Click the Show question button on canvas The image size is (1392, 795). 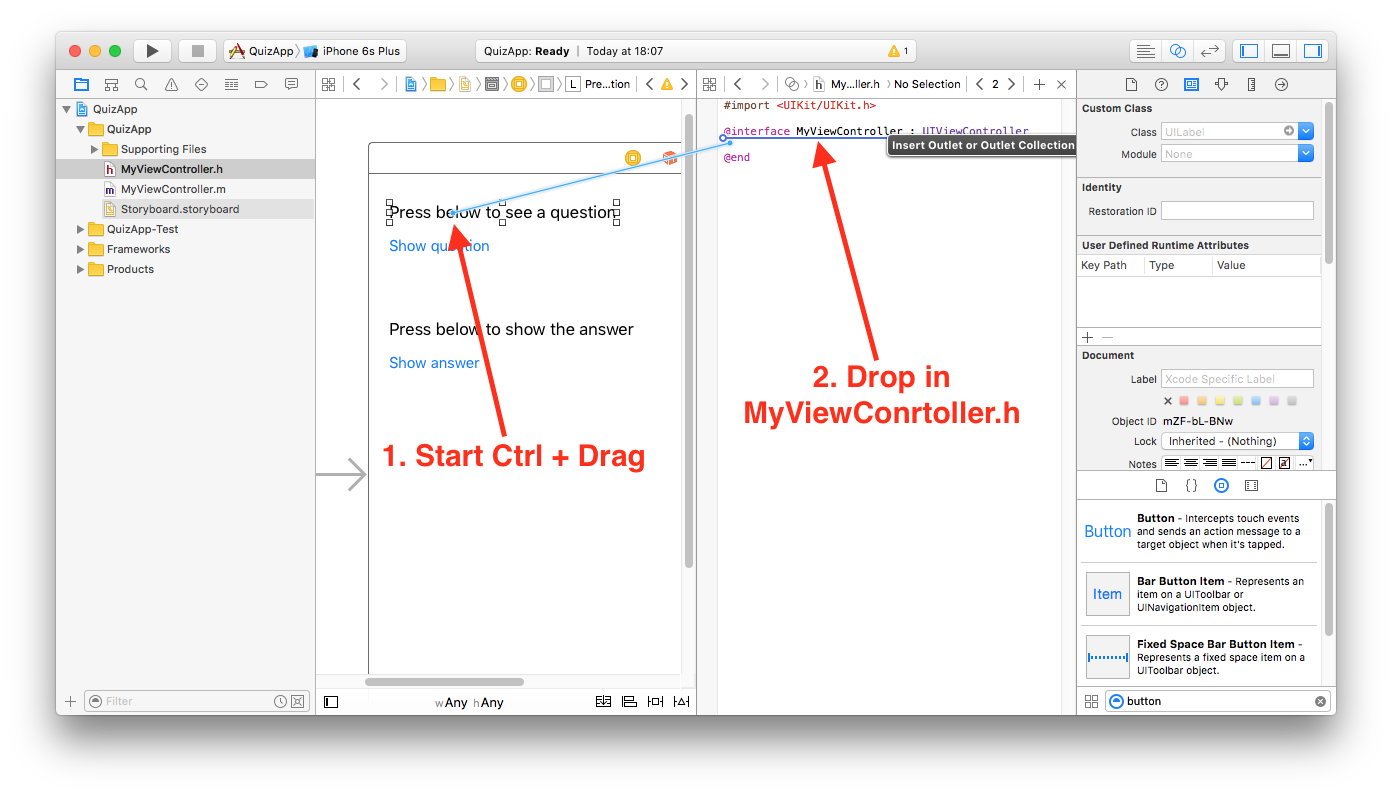tap(439, 246)
